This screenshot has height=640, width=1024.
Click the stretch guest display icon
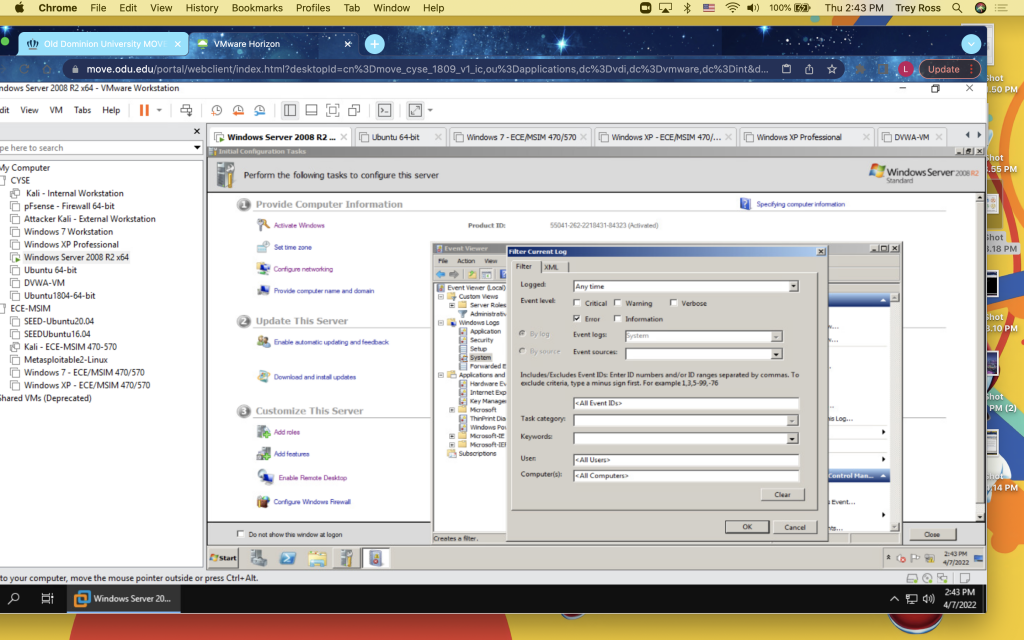pos(415,110)
